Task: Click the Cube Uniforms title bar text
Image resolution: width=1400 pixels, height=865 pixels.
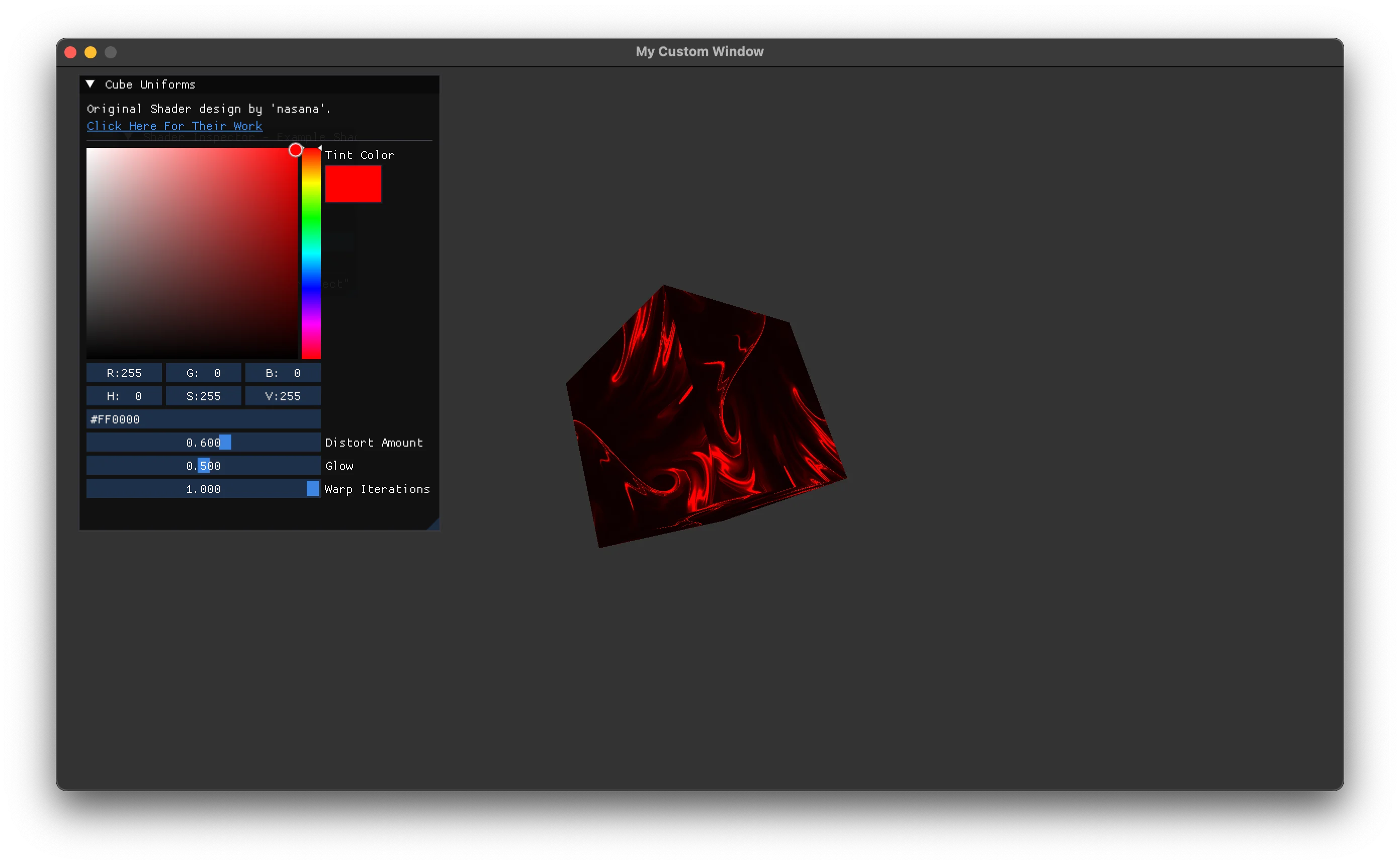Action: point(150,84)
